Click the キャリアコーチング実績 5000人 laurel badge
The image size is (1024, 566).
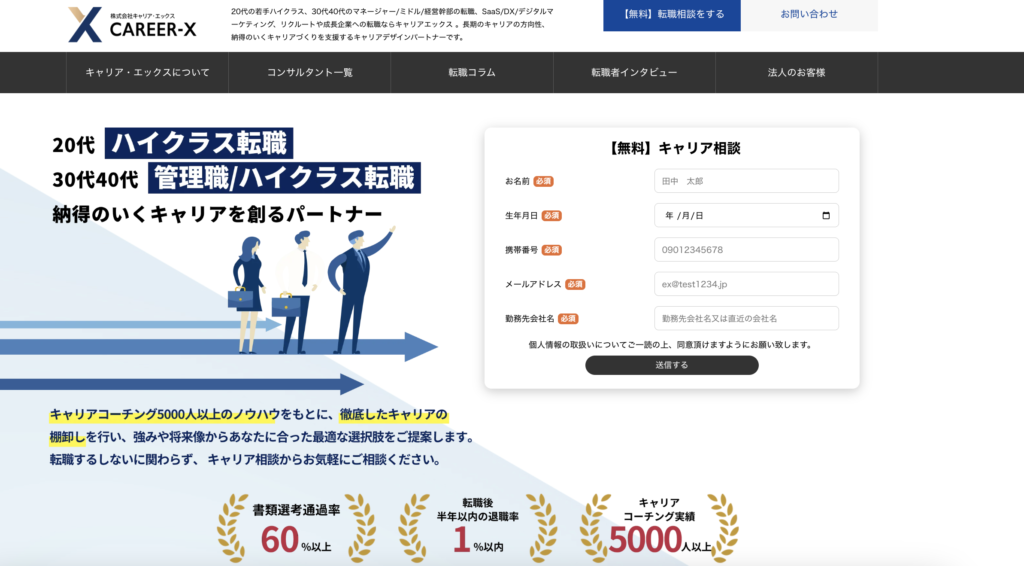[659, 527]
